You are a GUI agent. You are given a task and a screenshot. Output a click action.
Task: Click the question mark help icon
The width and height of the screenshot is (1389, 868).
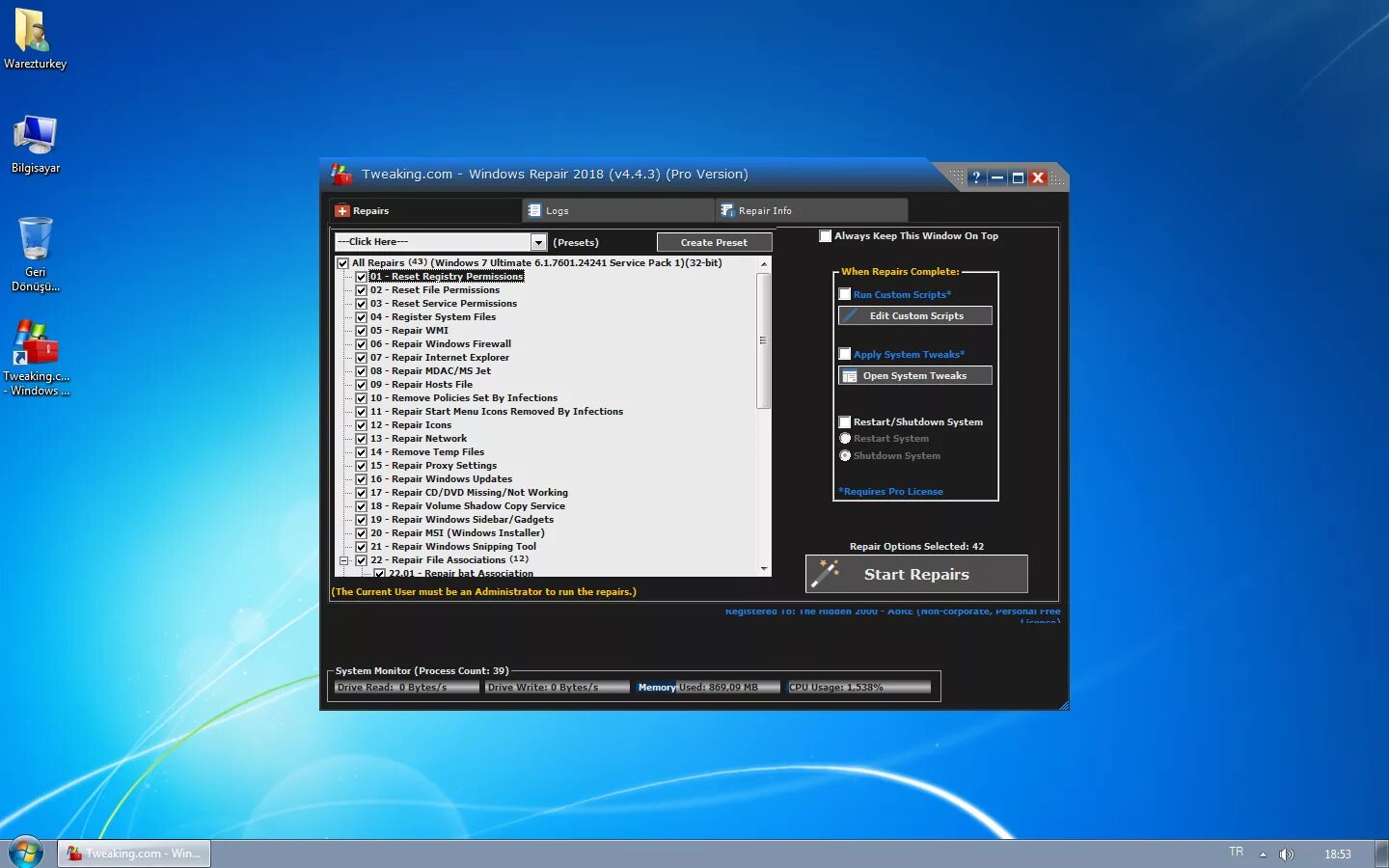(976, 177)
